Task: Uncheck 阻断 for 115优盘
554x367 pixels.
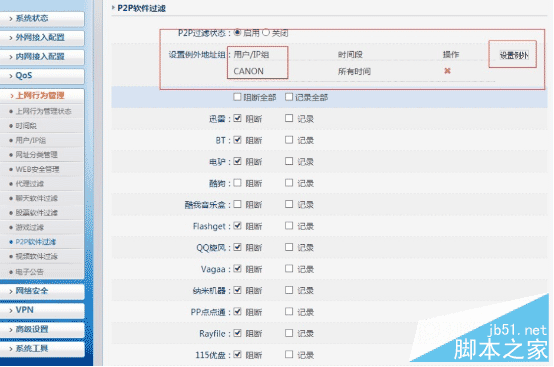Action: (237, 354)
